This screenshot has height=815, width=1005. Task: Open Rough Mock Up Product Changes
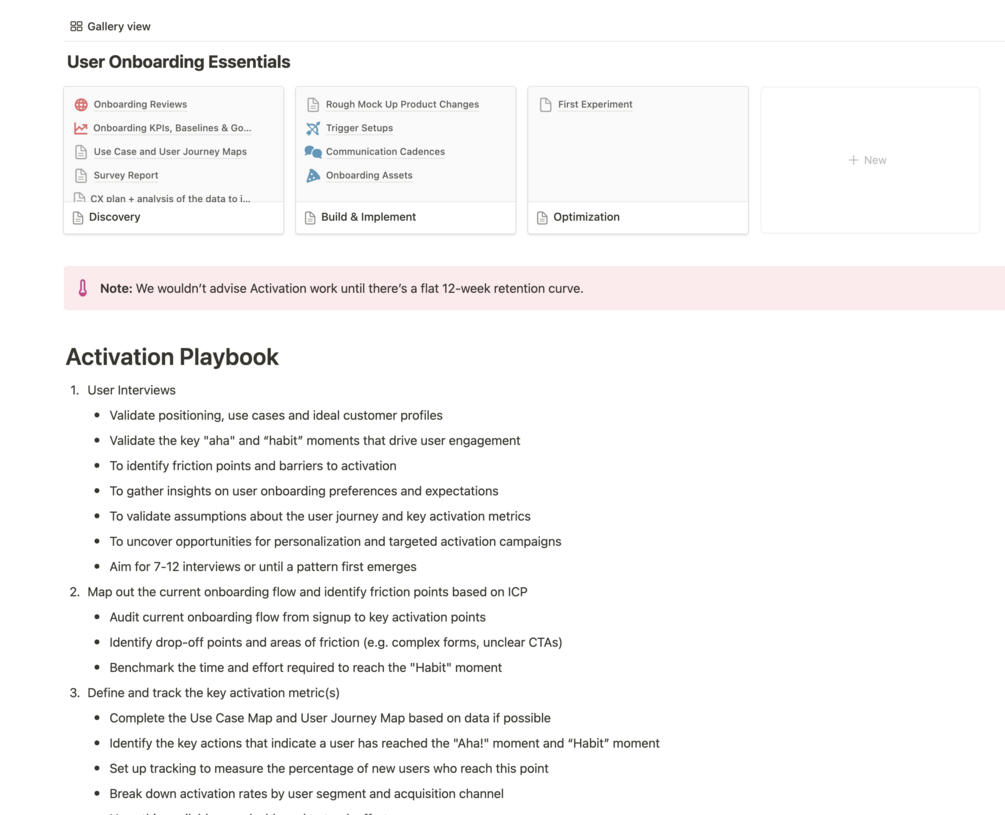coord(402,104)
